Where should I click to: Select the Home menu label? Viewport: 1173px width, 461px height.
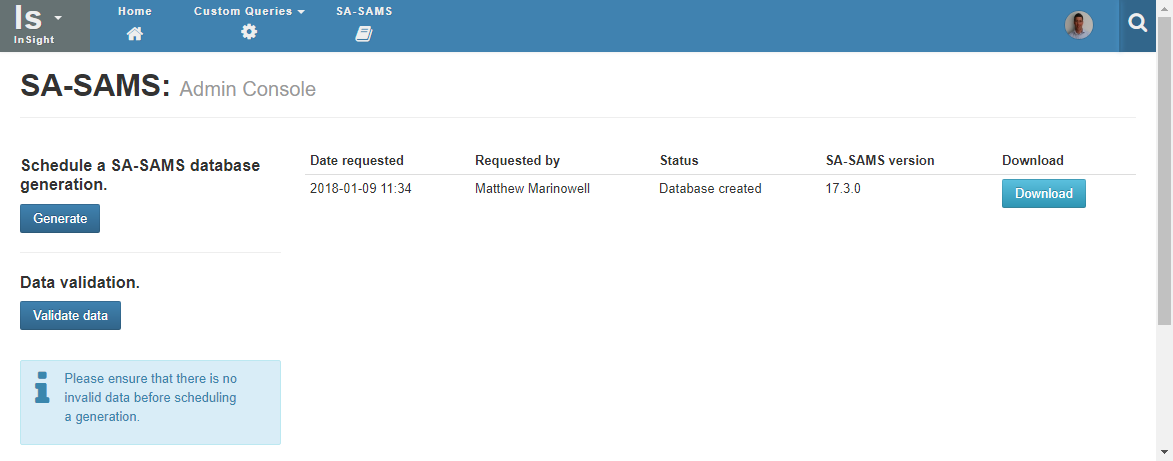pyautogui.click(x=135, y=11)
